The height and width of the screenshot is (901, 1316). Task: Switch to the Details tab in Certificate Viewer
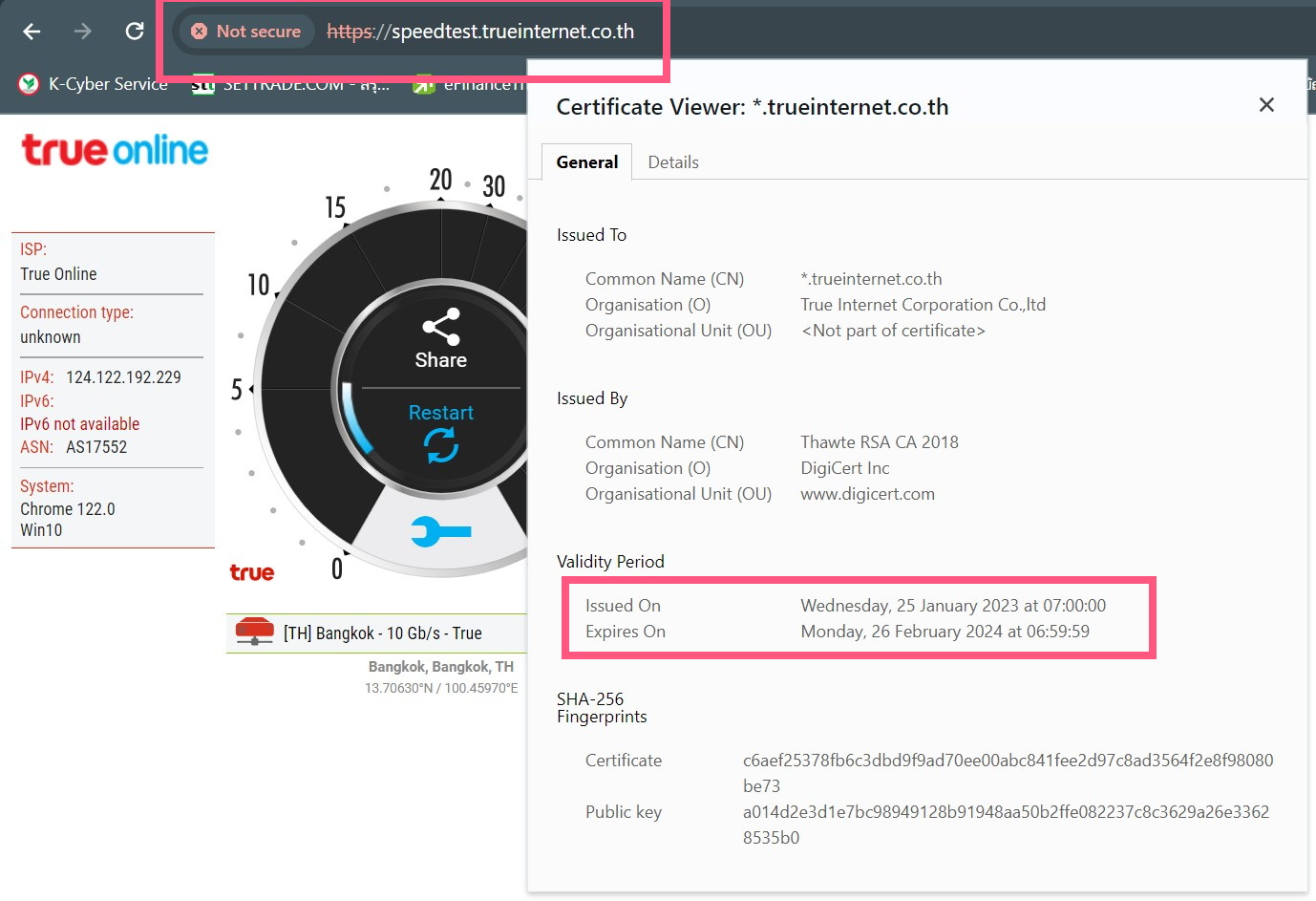point(673,162)
